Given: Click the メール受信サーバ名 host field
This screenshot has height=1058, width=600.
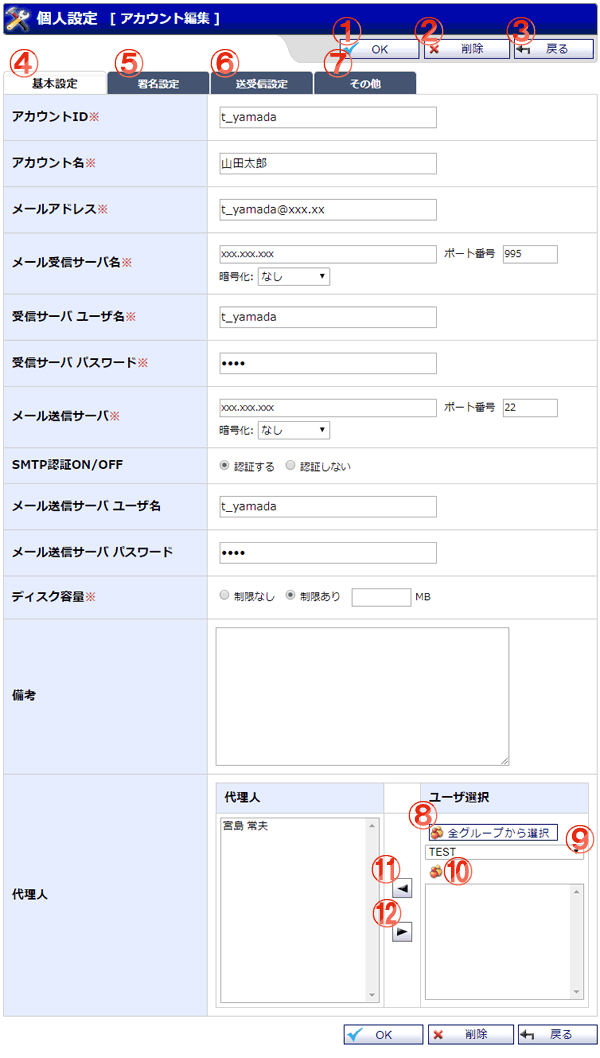Looking at the screenshot, I should [x=328, y=254].
